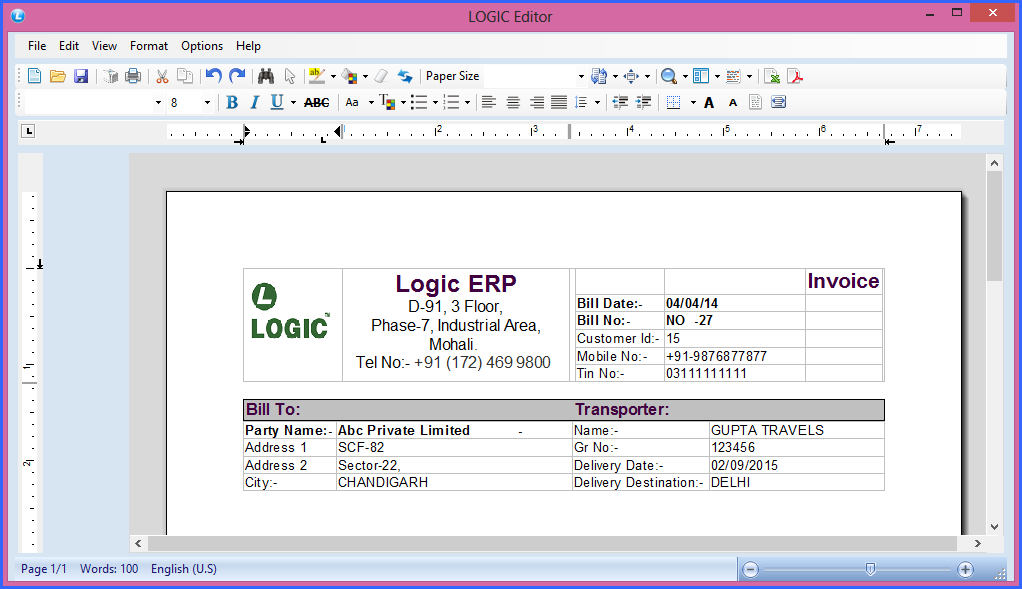Open the View menu

point(104,46)
